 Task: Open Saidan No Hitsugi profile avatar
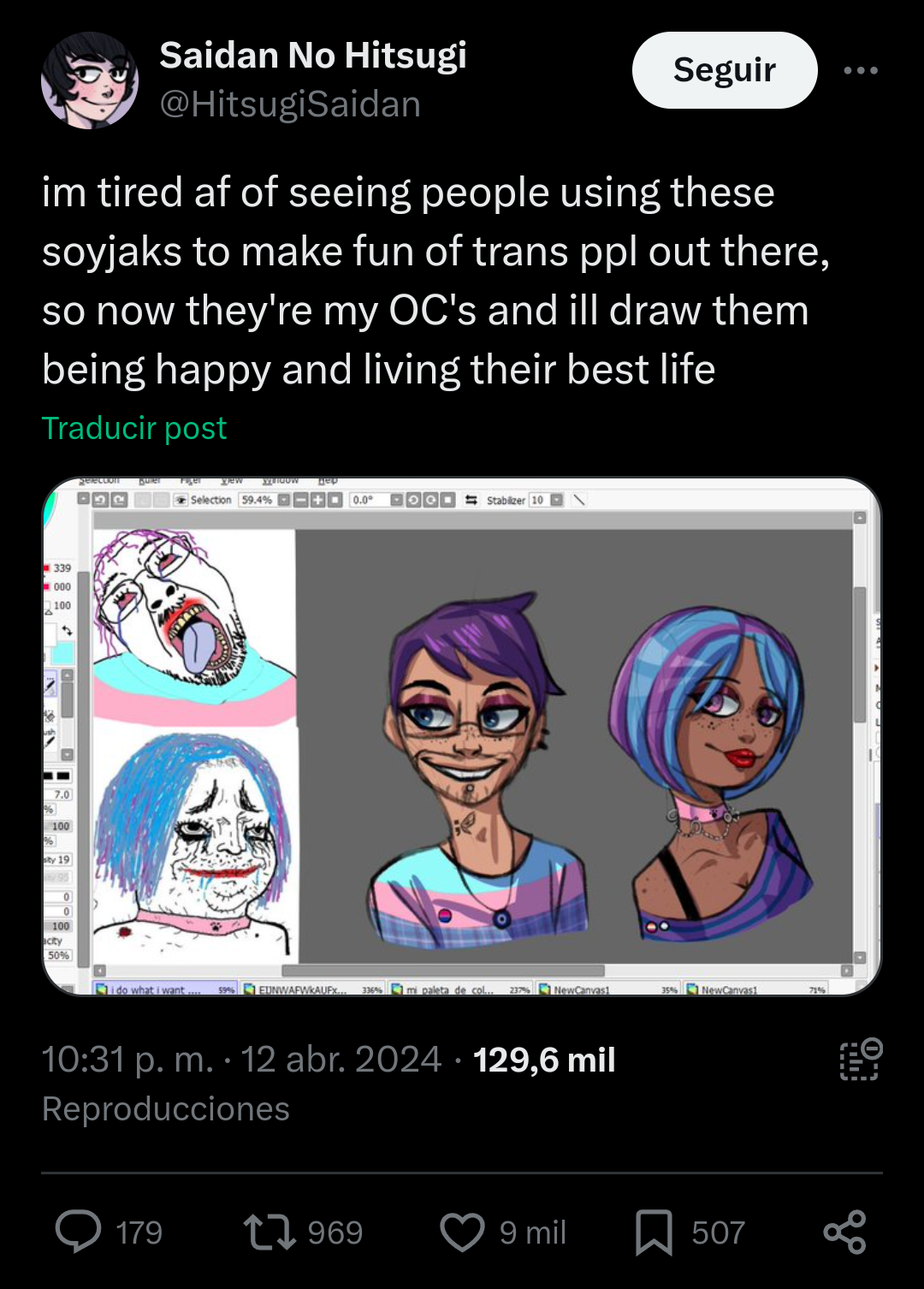[90, 80]
